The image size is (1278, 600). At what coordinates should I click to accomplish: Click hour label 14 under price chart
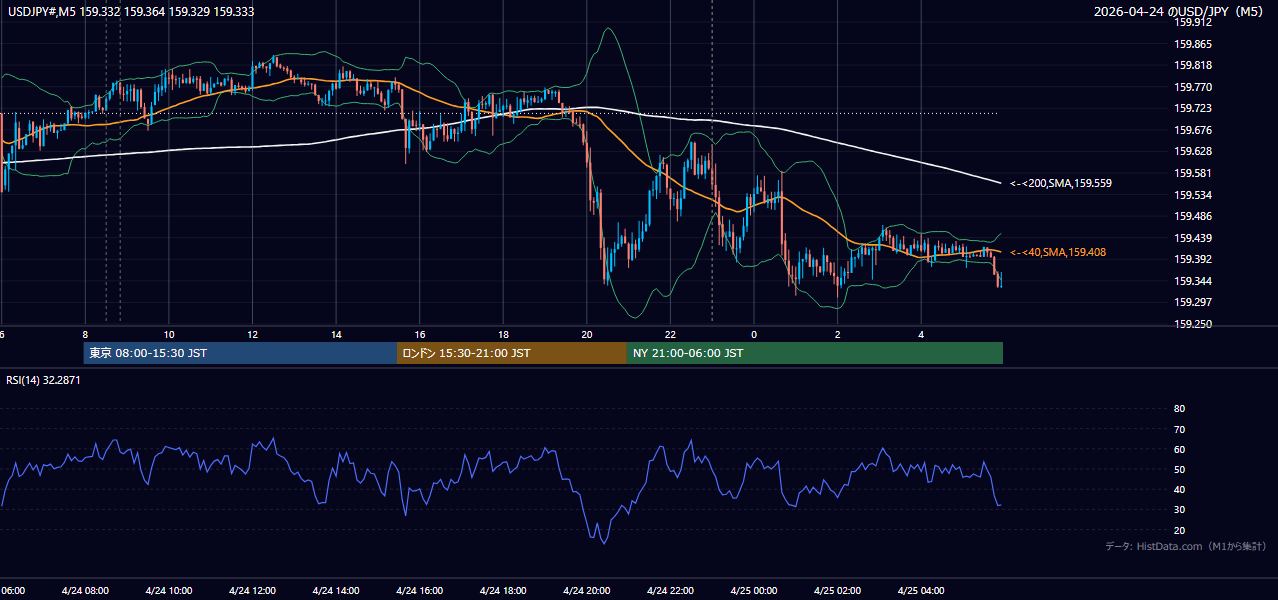click(336, 334)
